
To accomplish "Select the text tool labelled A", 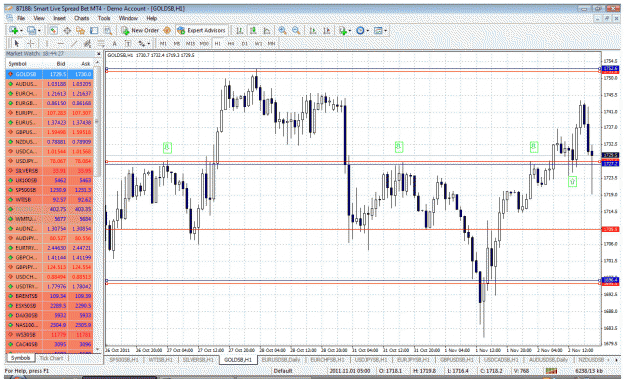I will (114, 43).
